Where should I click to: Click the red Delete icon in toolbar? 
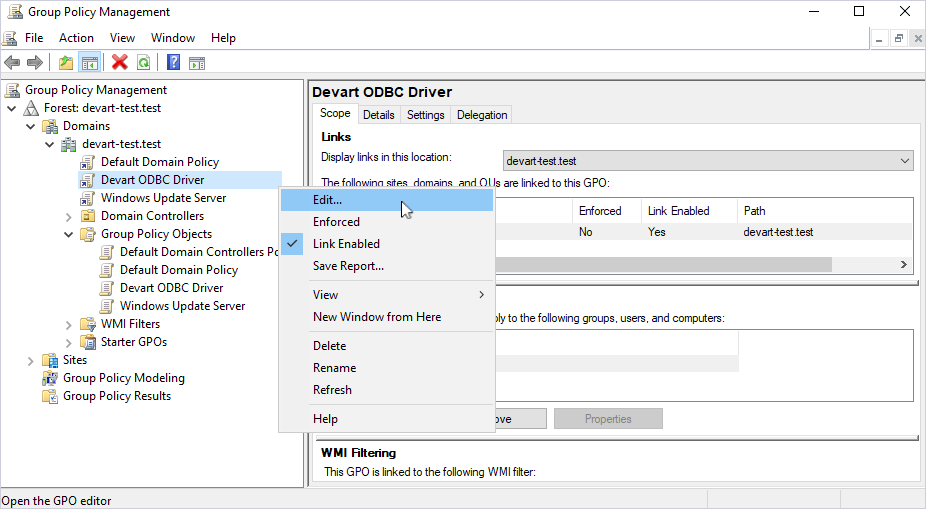click(x=120, y=63)
